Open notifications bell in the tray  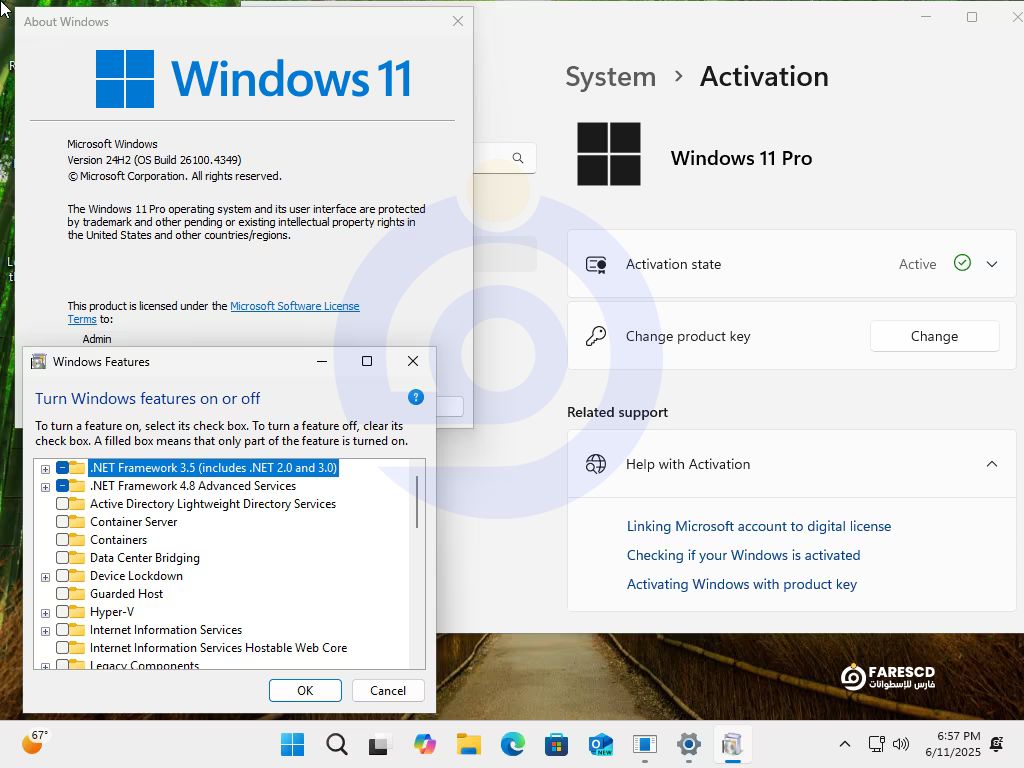[x=997, y=744]
